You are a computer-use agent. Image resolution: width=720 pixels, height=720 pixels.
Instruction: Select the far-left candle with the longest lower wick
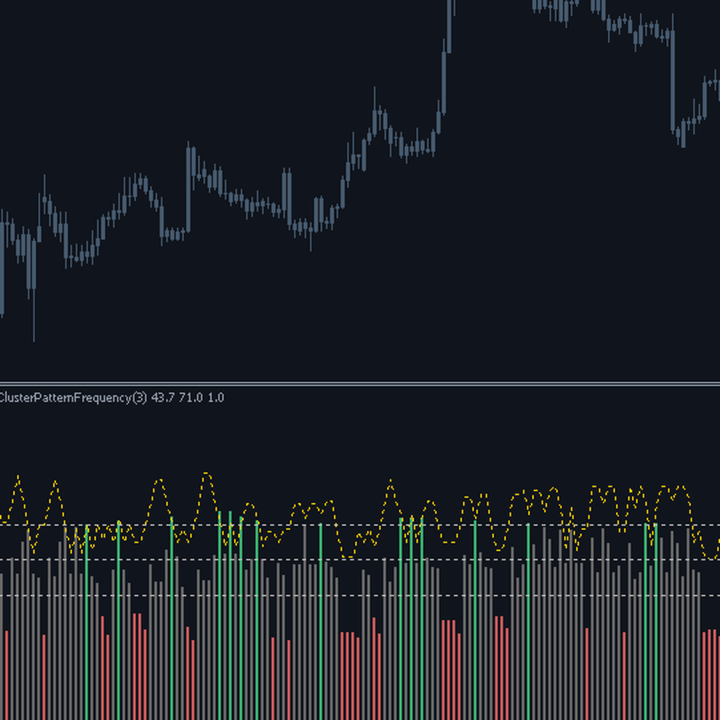(x=34, y=285)
